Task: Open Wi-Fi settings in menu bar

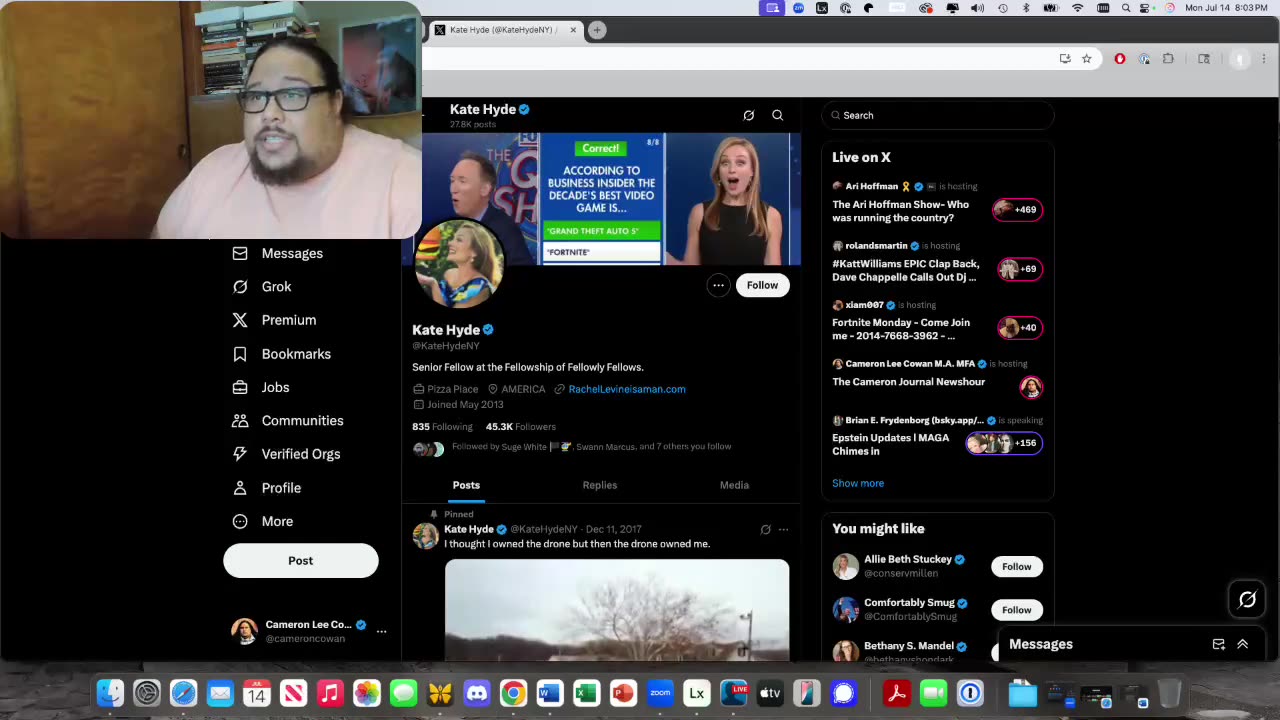Action: [x=1077, y=8]
